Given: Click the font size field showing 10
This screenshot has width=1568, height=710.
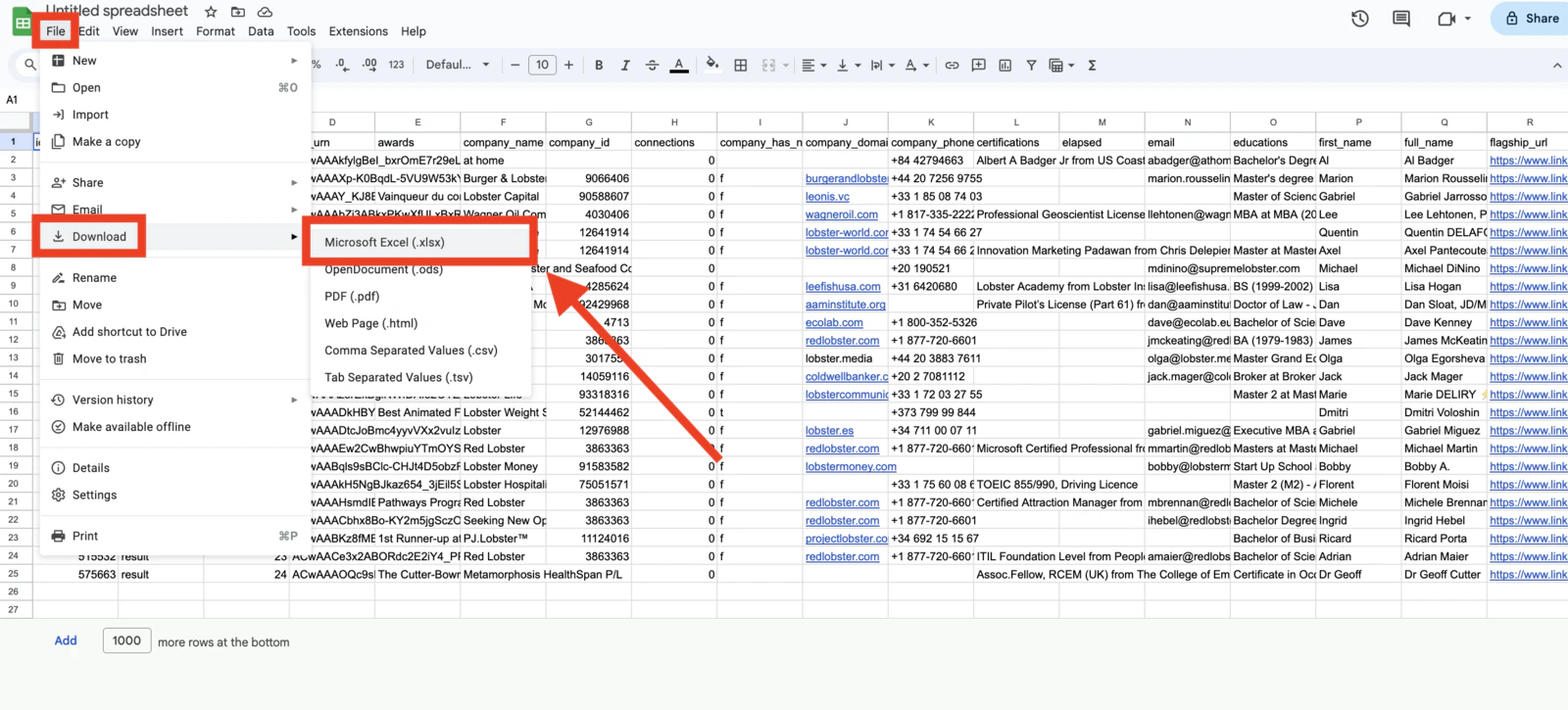Looking at the screenshot, I should tap(542, 65).
